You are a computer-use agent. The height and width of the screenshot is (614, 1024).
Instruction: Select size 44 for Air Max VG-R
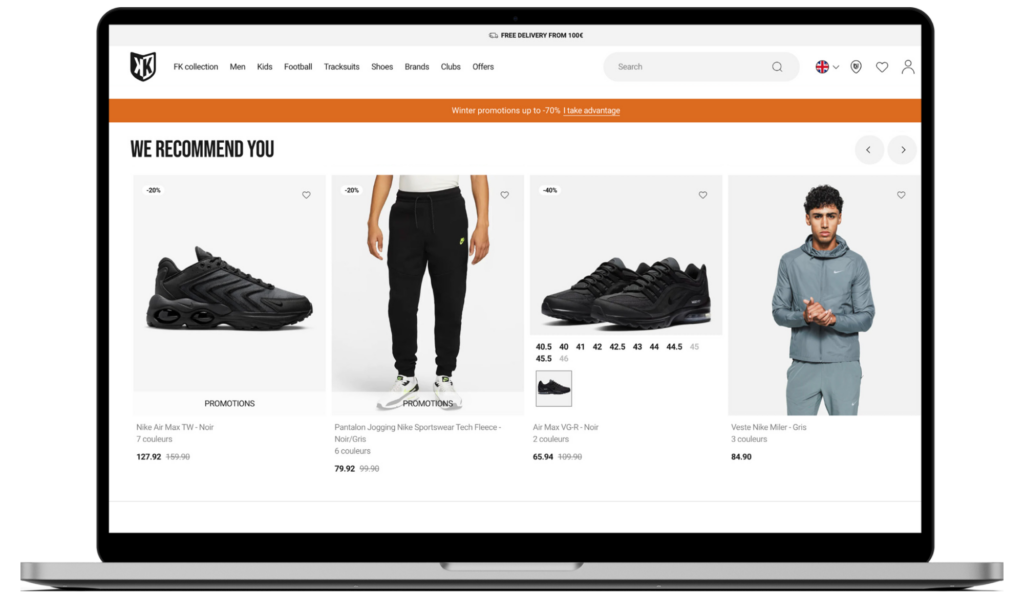point(654,347)
